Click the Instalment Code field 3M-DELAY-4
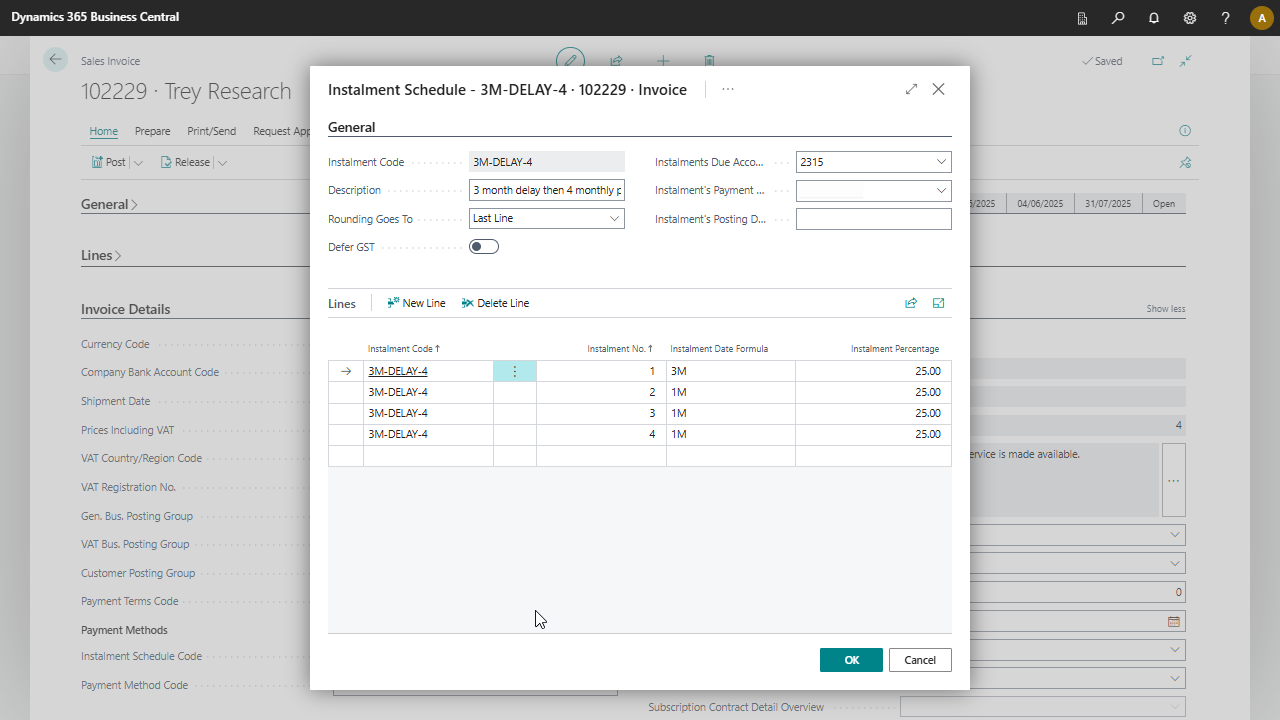 (547, 161)
